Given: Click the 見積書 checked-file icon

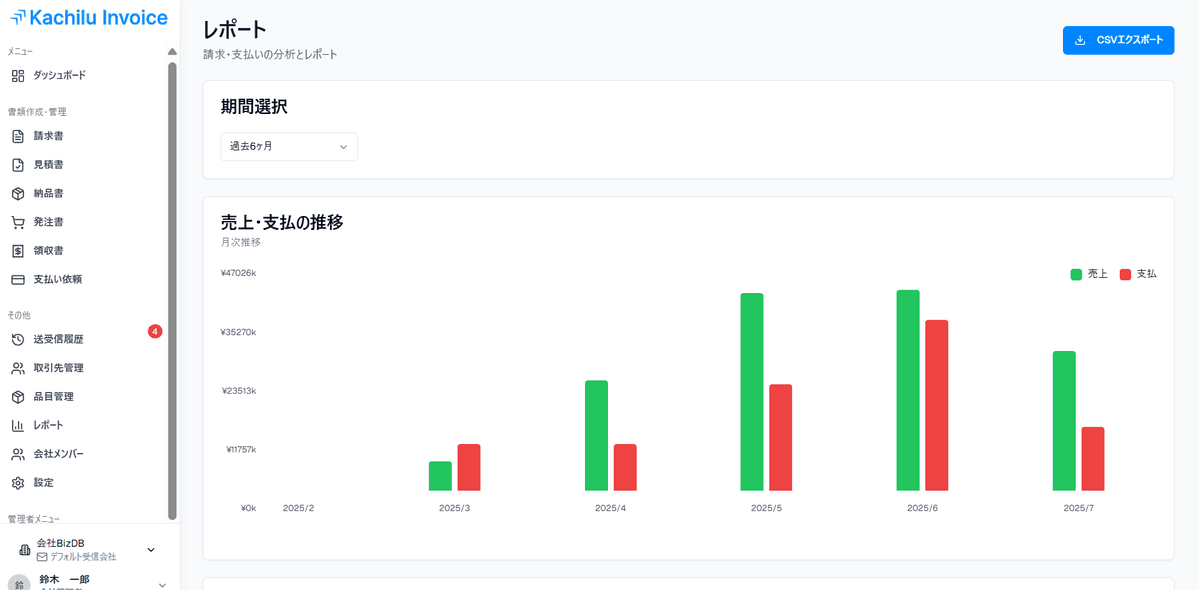Looking at the screenshot, I should pyautogui.click(x=18, y=165).
